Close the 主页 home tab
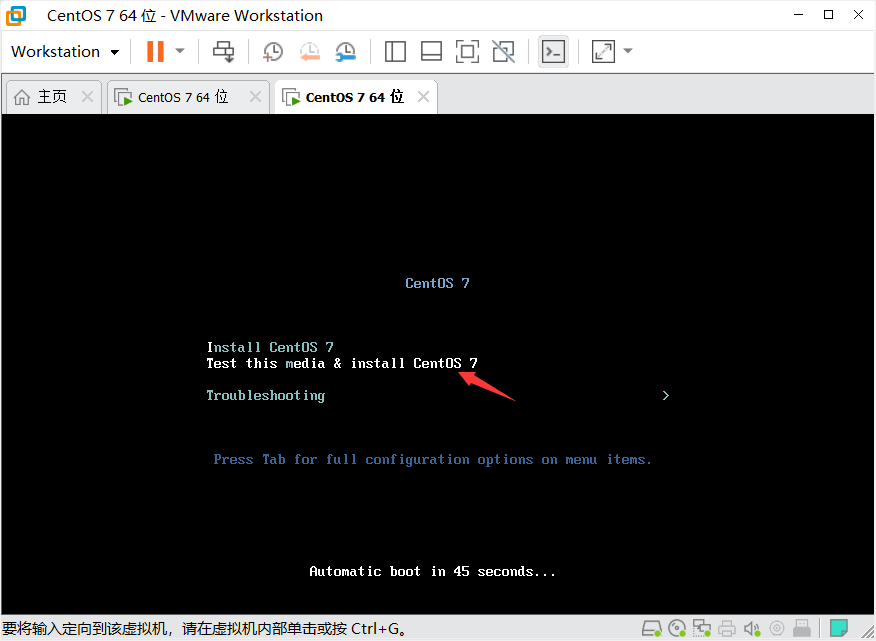 point(87,97)
